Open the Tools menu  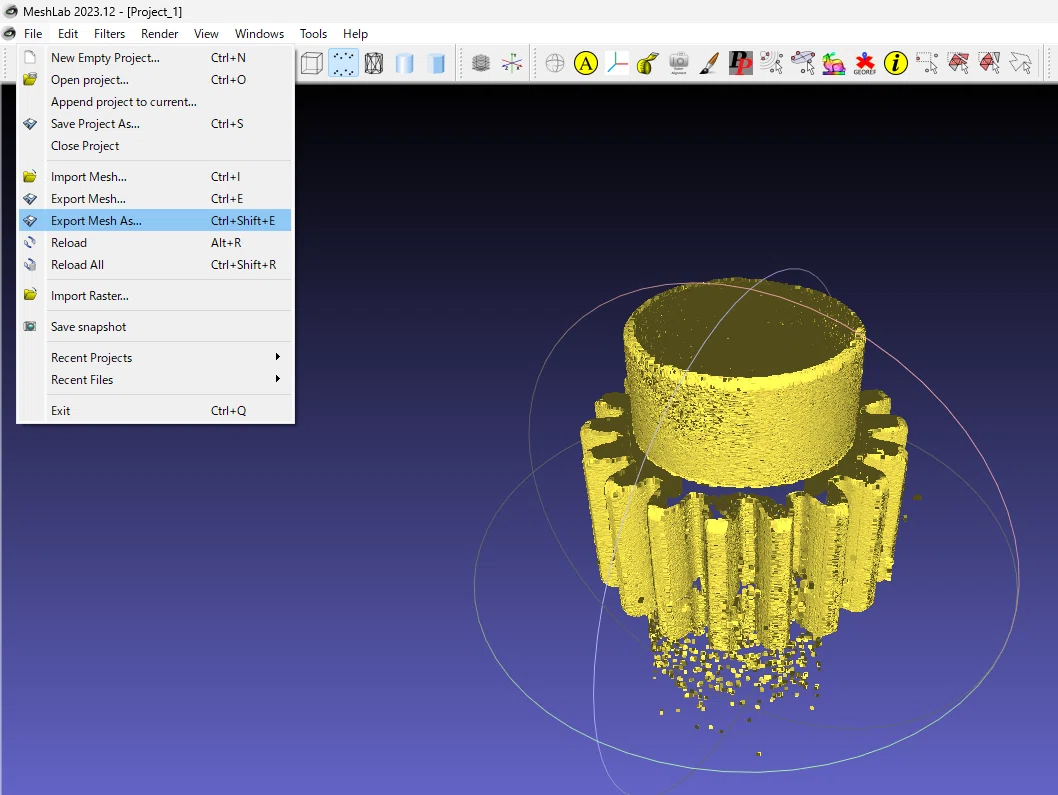[313, 34]
